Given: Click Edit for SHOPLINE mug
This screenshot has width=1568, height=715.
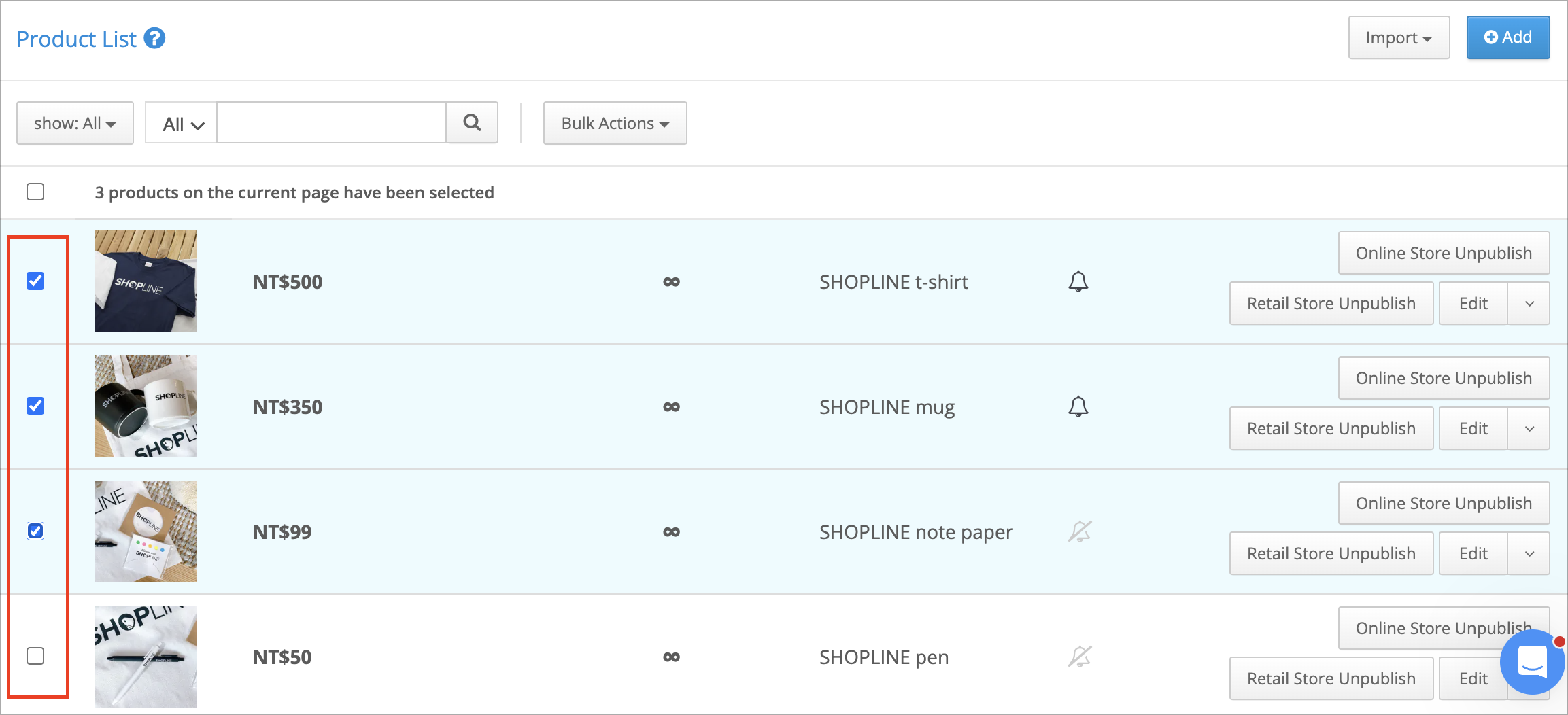Looking at the screenshot, I should [1473, 428].
